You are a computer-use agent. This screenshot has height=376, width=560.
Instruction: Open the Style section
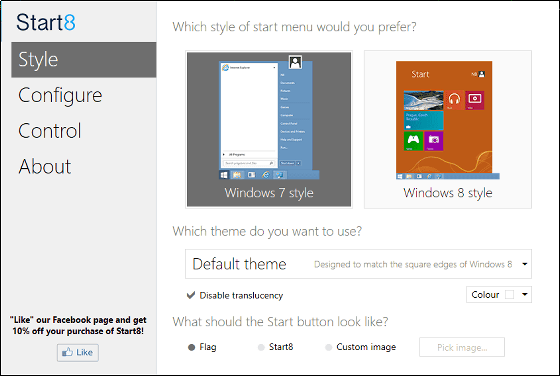[84, 60]
